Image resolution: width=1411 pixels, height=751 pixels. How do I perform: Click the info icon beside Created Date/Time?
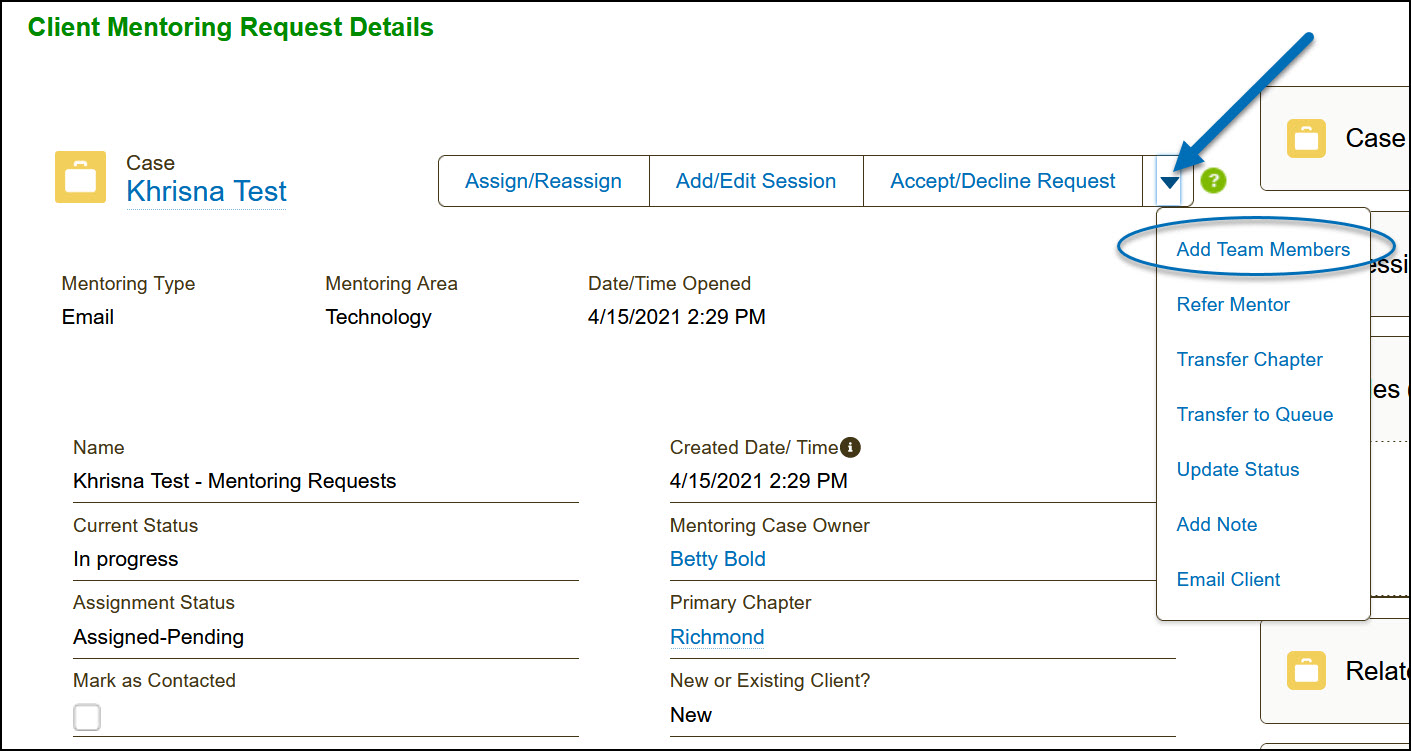[851, 447]
